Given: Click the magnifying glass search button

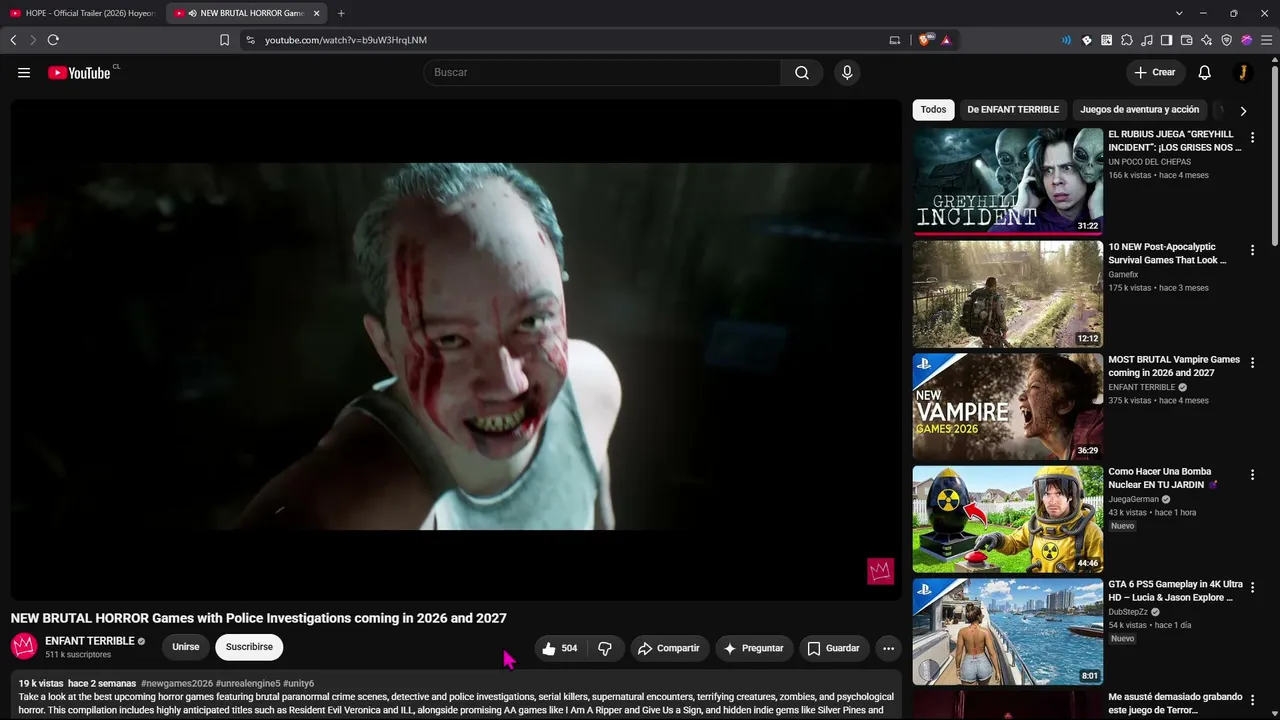Looking at the screenshot, I should (802, 72).
